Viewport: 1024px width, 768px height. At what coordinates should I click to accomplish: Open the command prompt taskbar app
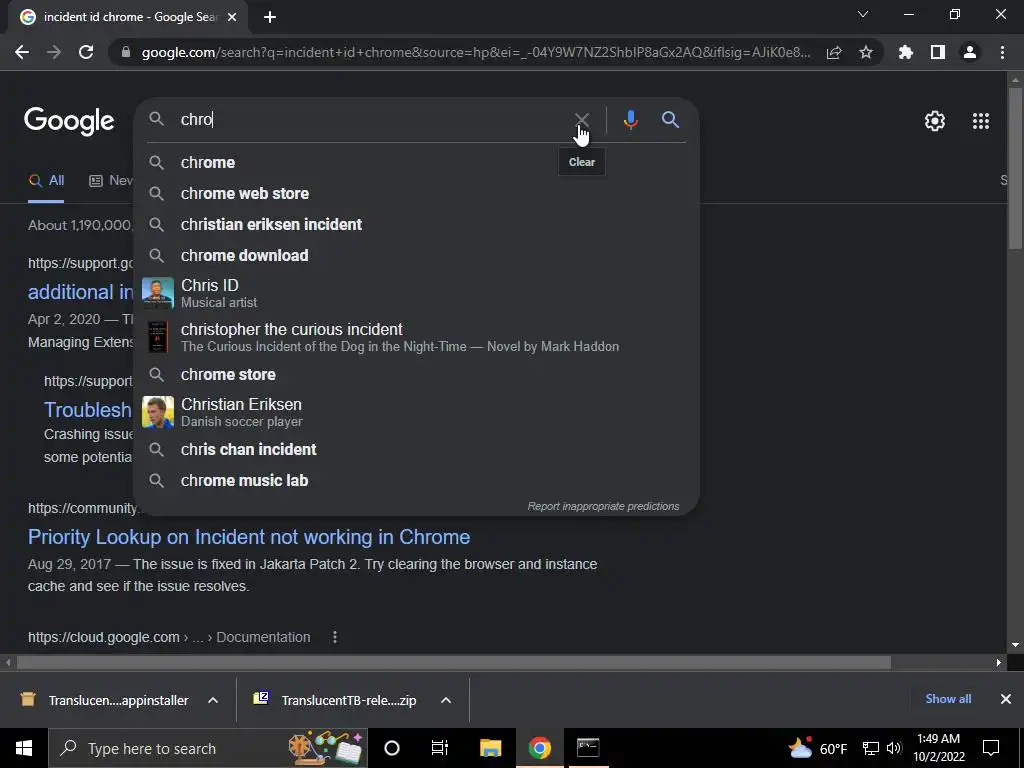click(588, 748)
